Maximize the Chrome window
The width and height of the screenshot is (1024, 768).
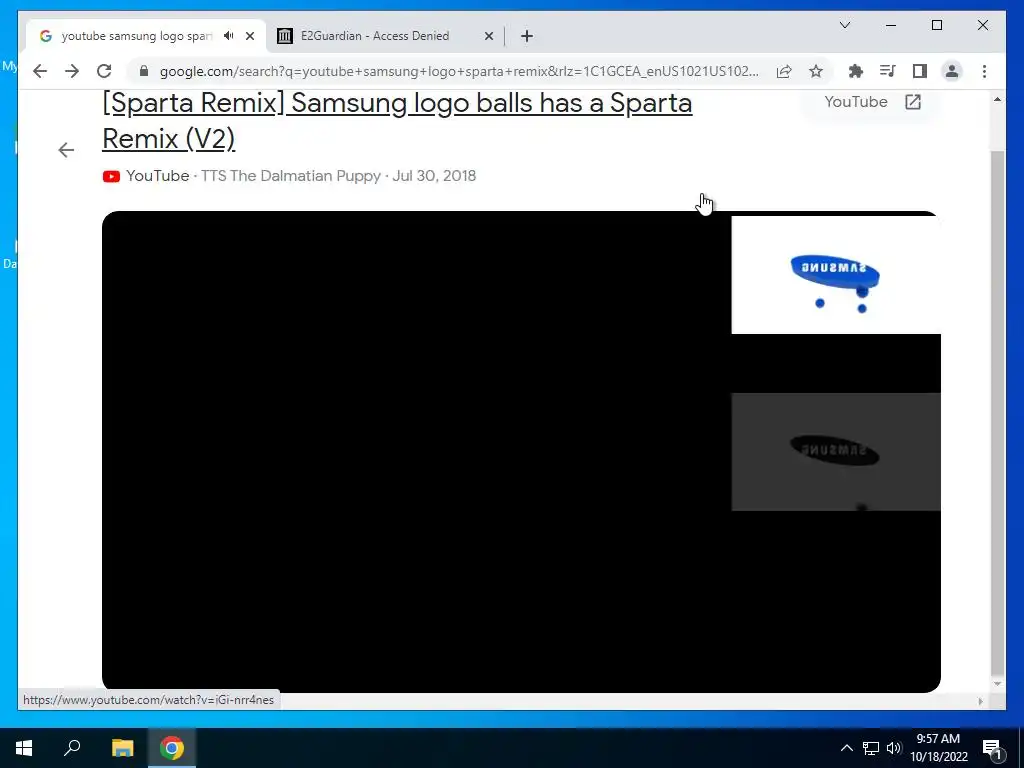pos(936,25)
